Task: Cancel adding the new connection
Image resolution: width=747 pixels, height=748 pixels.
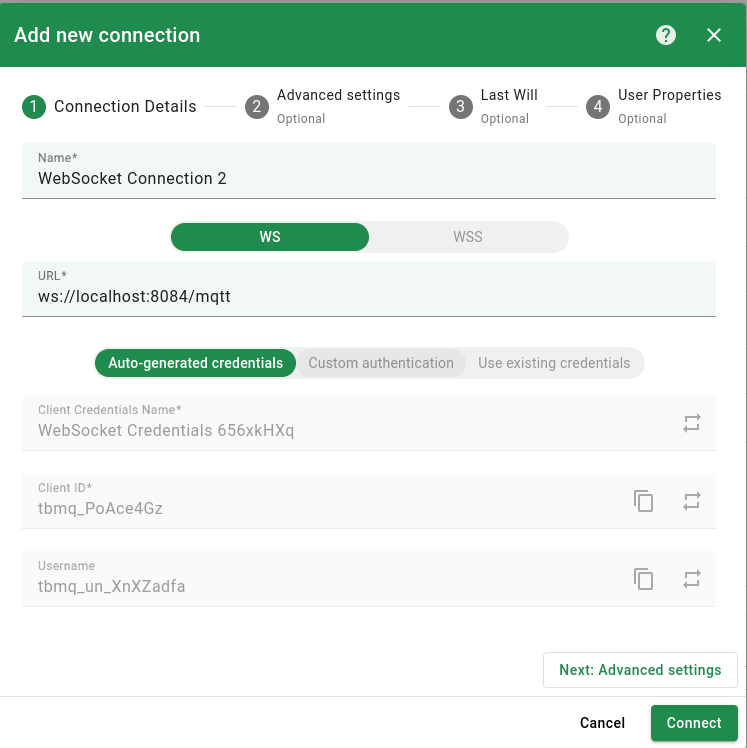Action: 602,723
